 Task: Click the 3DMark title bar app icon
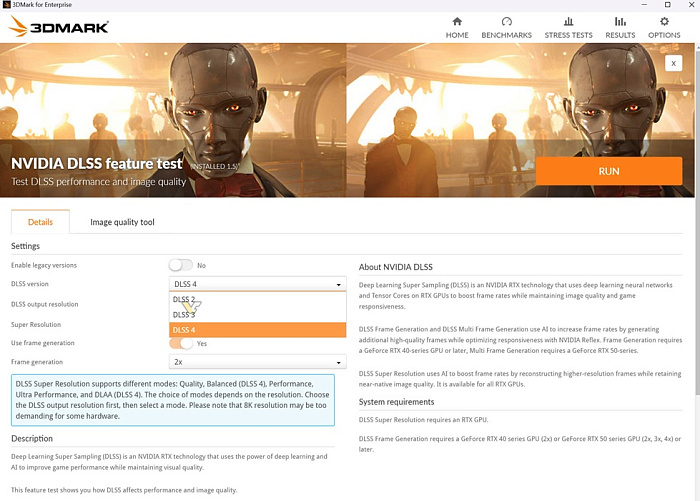(x=6, y=4)
